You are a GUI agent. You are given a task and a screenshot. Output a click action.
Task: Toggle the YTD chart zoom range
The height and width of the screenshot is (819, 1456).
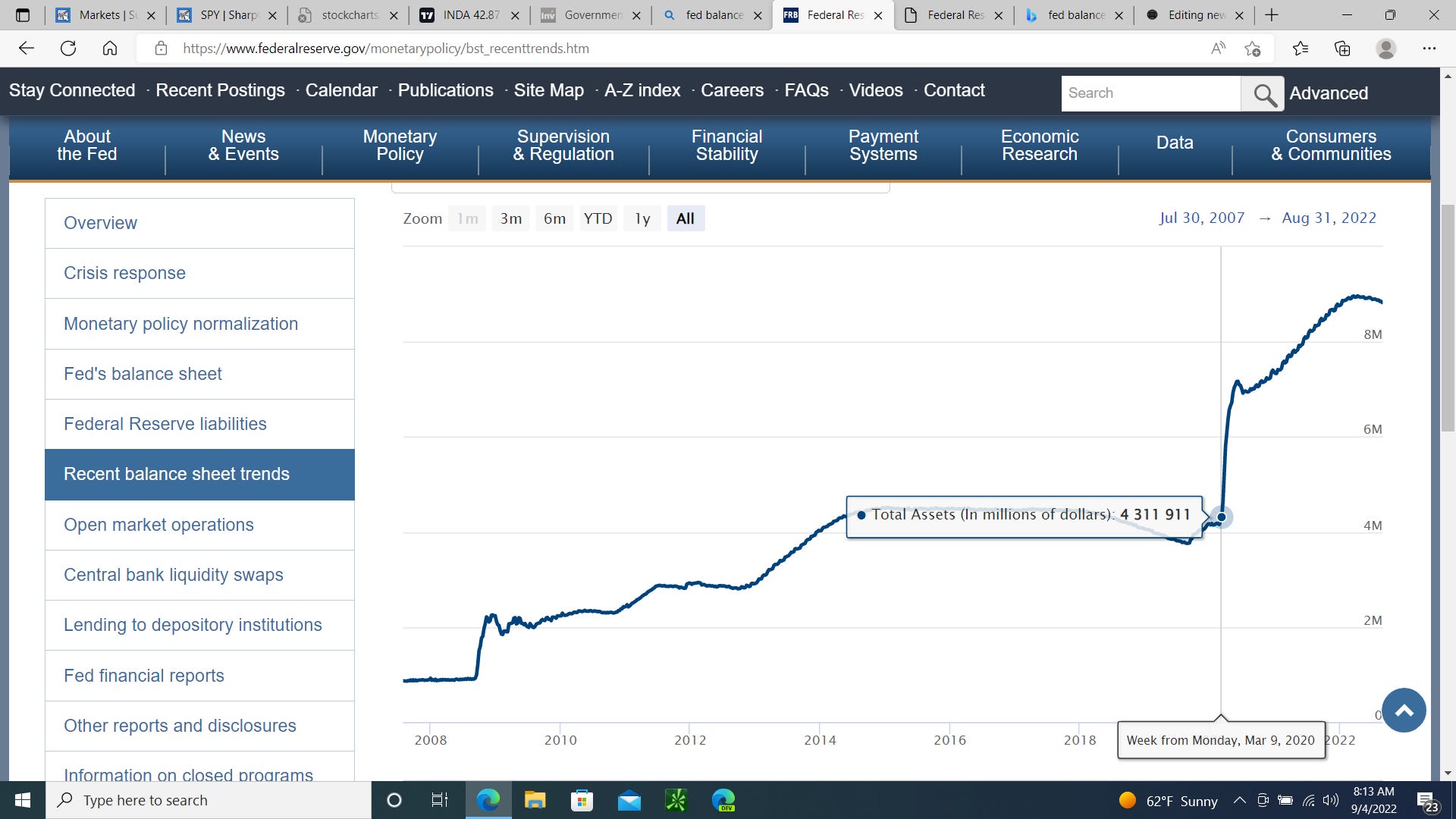598,218
